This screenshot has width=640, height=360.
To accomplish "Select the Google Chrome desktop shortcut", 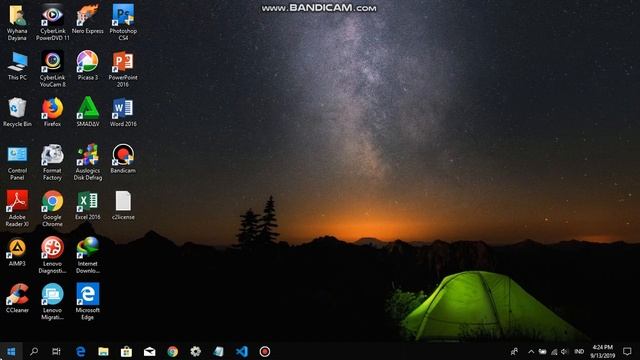I will coord(53,209).
